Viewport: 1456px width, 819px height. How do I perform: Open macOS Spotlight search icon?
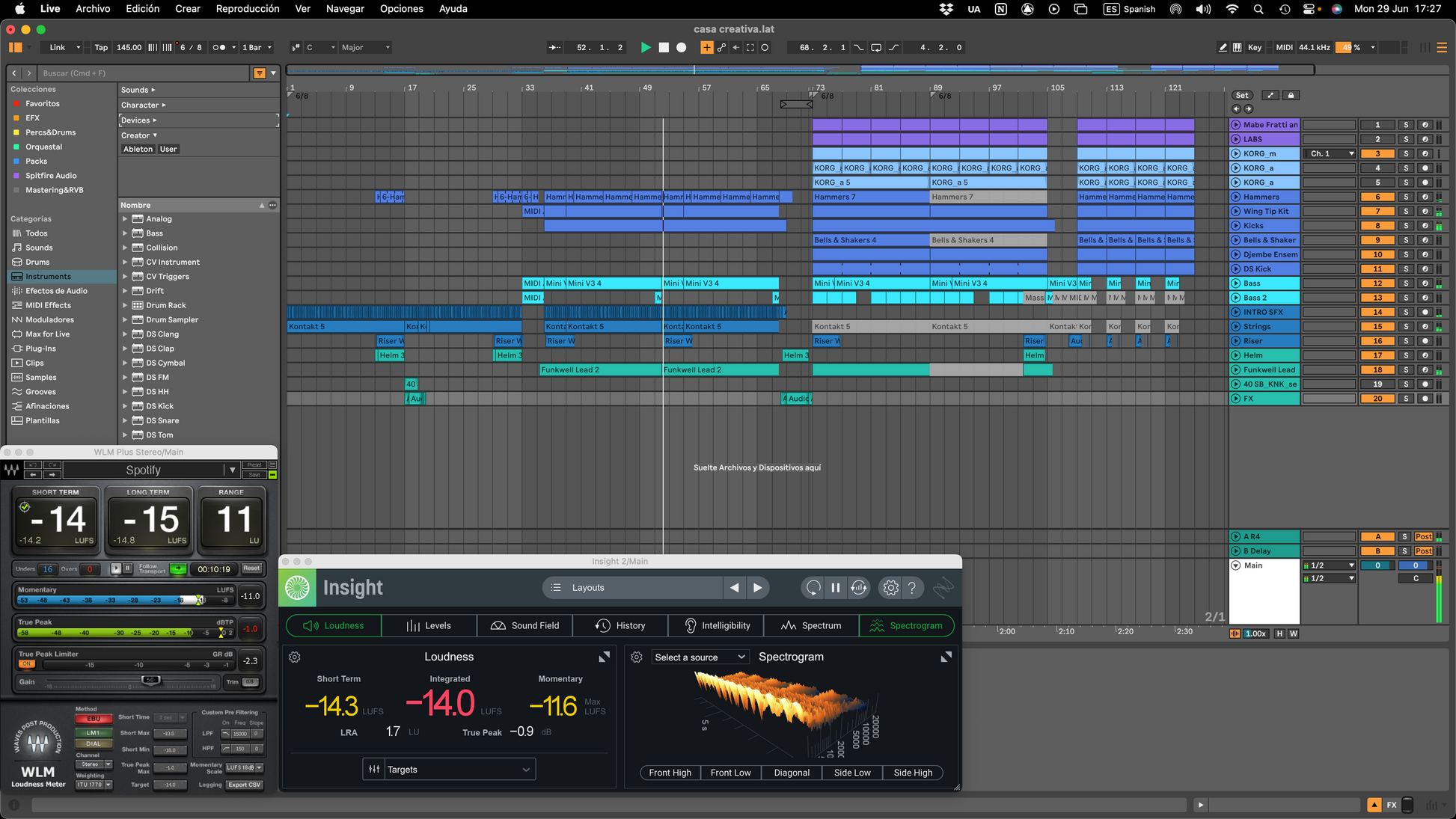coord(1258,9)
